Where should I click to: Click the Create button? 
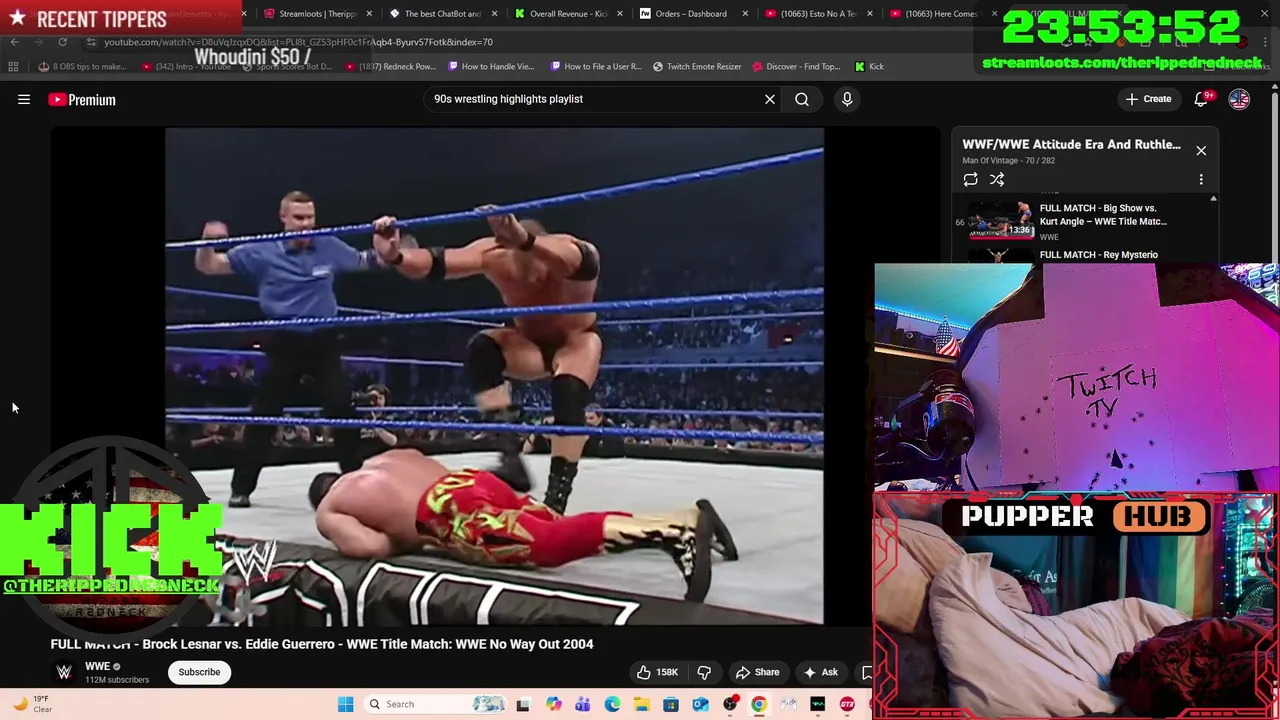click(x=1148, y=99)
